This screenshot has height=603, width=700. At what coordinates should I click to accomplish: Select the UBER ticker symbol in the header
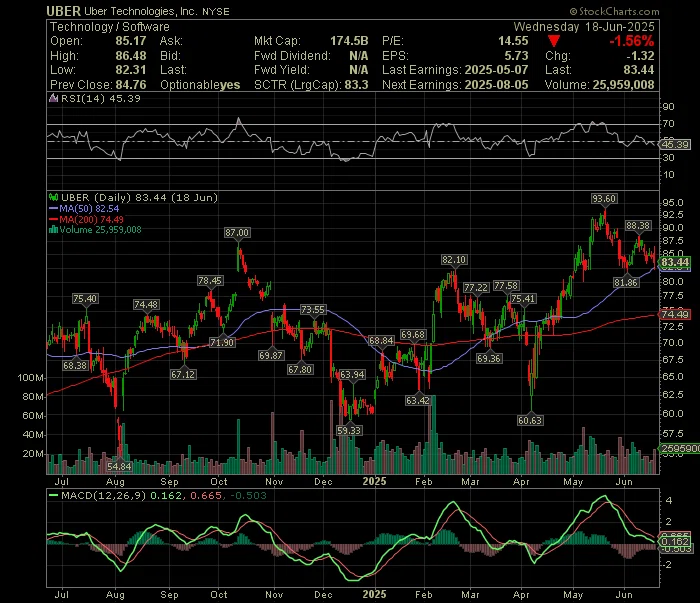pyautogui.click(x=64, y=11)
